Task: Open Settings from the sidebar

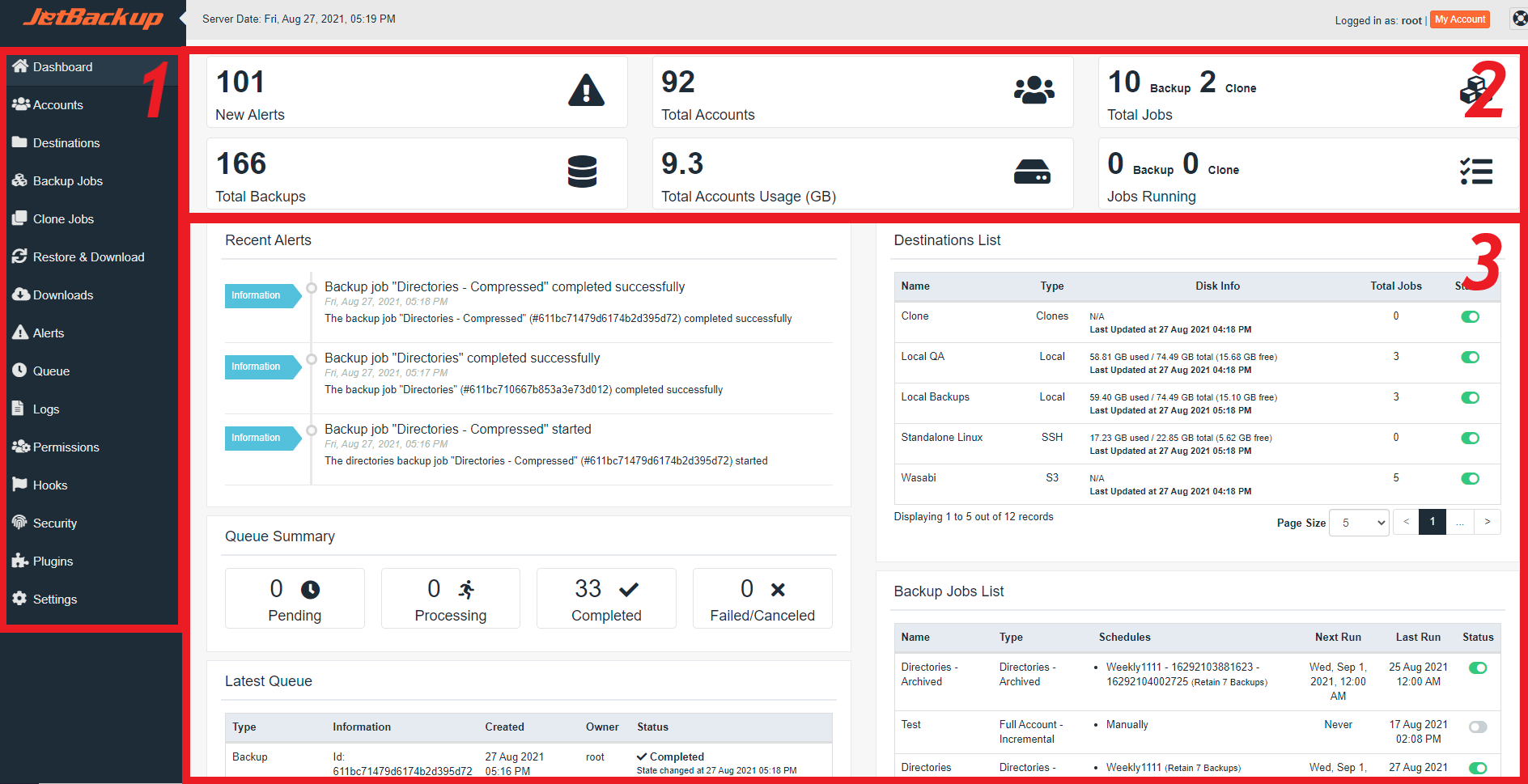Action: click(56, 599)
